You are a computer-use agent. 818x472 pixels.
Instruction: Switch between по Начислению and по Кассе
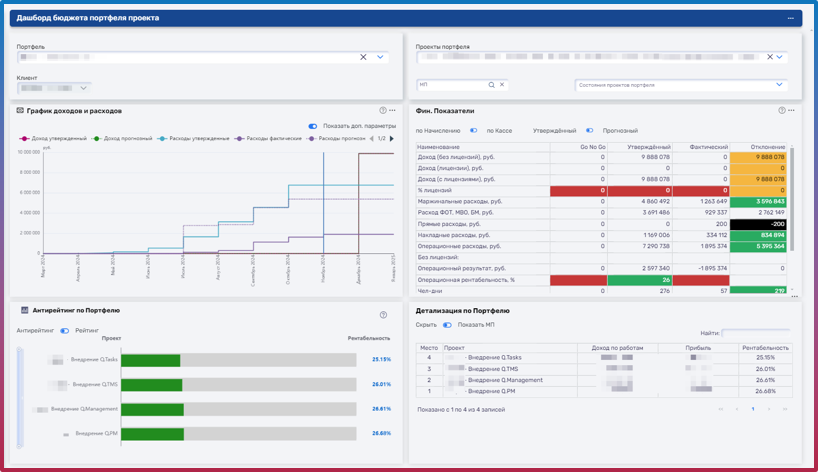point(474,130)
